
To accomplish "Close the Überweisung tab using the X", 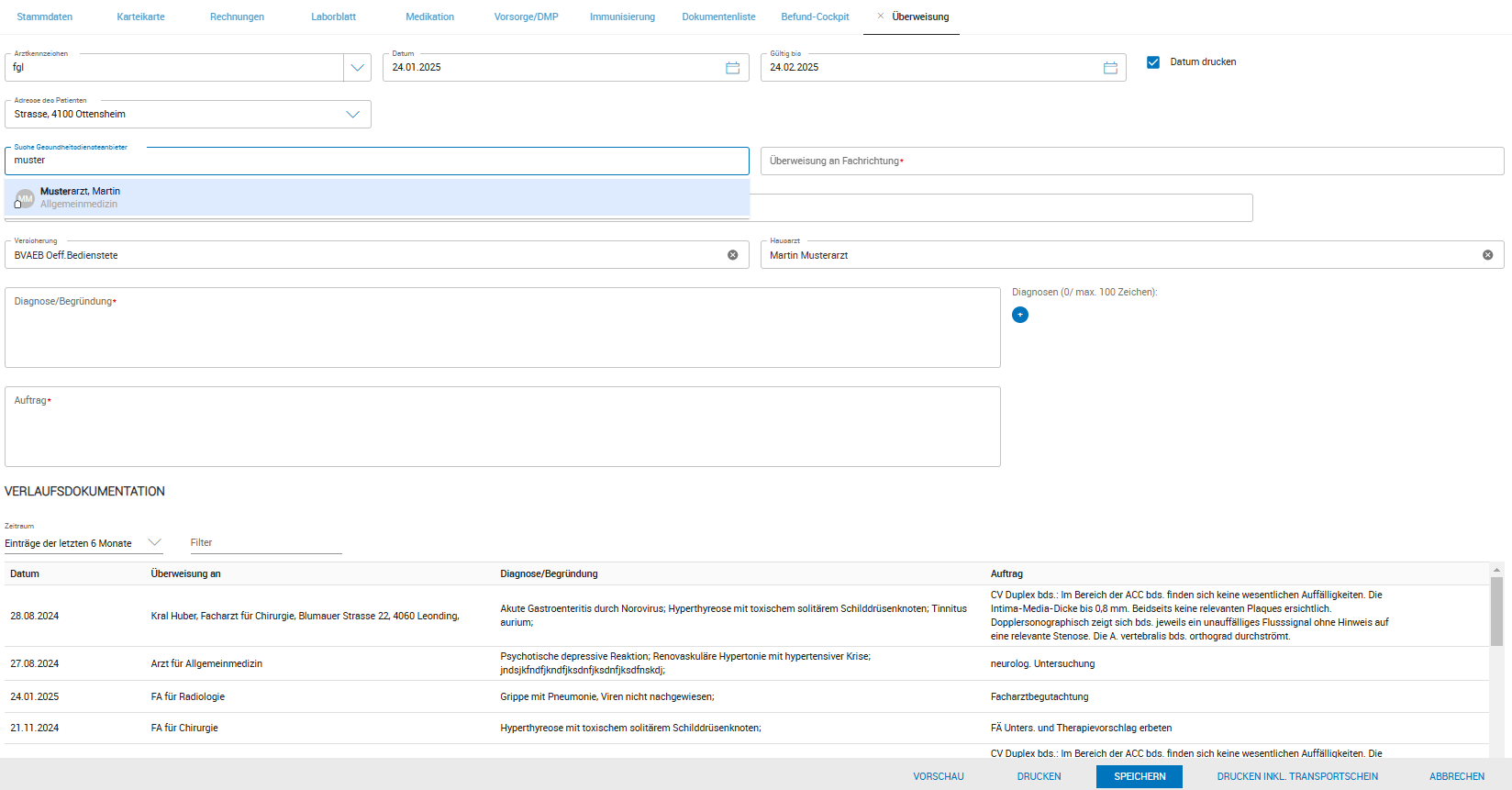I will click(881, 17).
